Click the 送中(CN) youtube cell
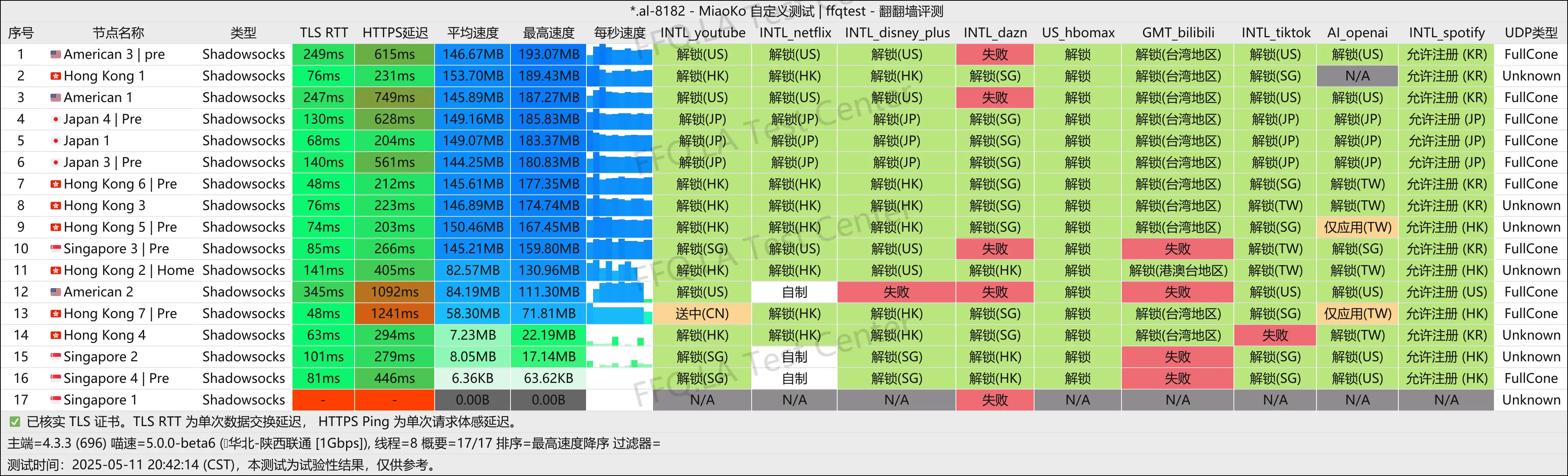The width and height of the screenshot is (1568, 476). click(x=703, y=313)
